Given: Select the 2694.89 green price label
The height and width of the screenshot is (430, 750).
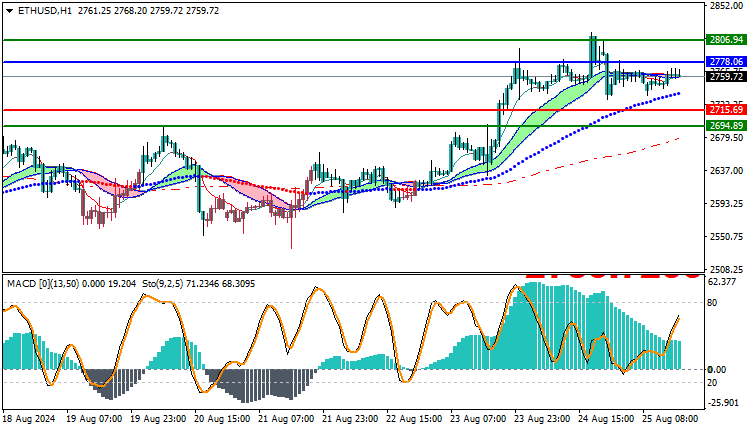Looking at the screenshot, I should pos(726,126).
